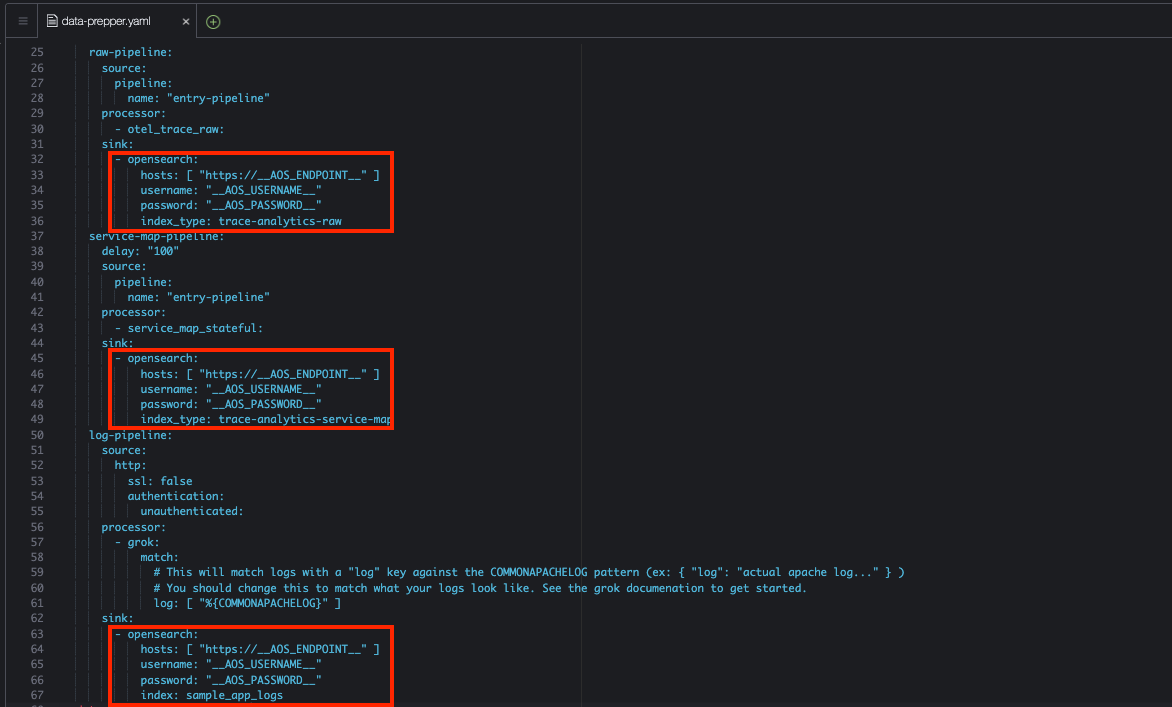1172x707 pixels.
Task: Click the file icon in the data-prepper.yaml tab
Action: (x=52, y=21)
